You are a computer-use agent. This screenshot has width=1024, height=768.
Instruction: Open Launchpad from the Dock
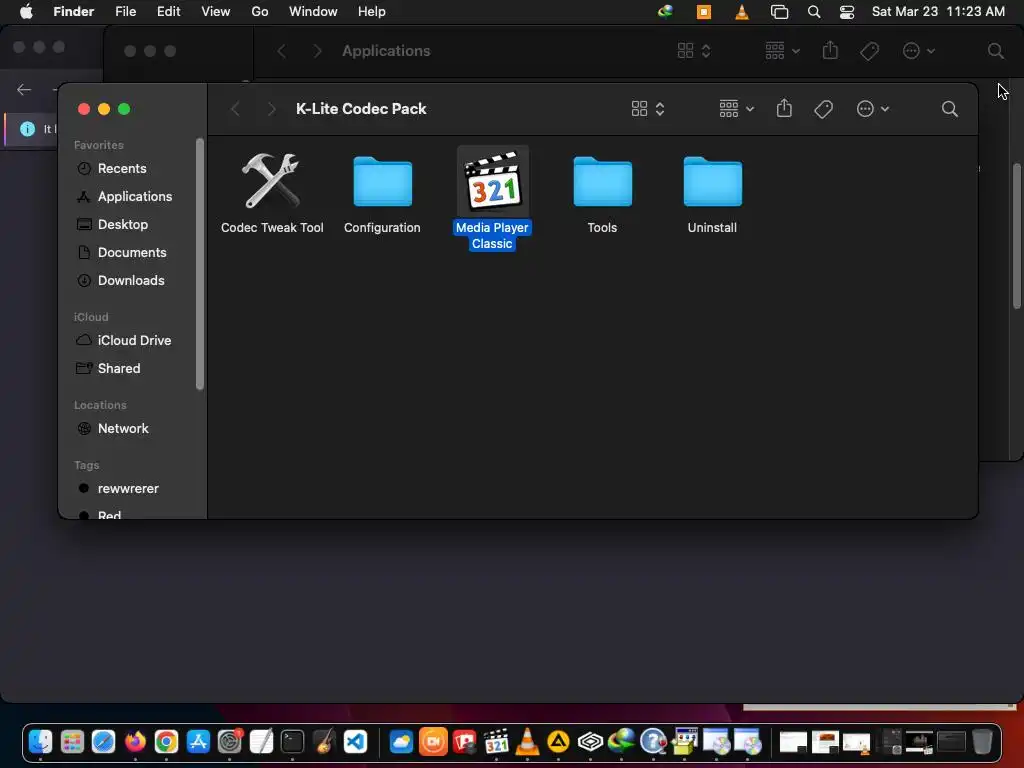point(72,742)
